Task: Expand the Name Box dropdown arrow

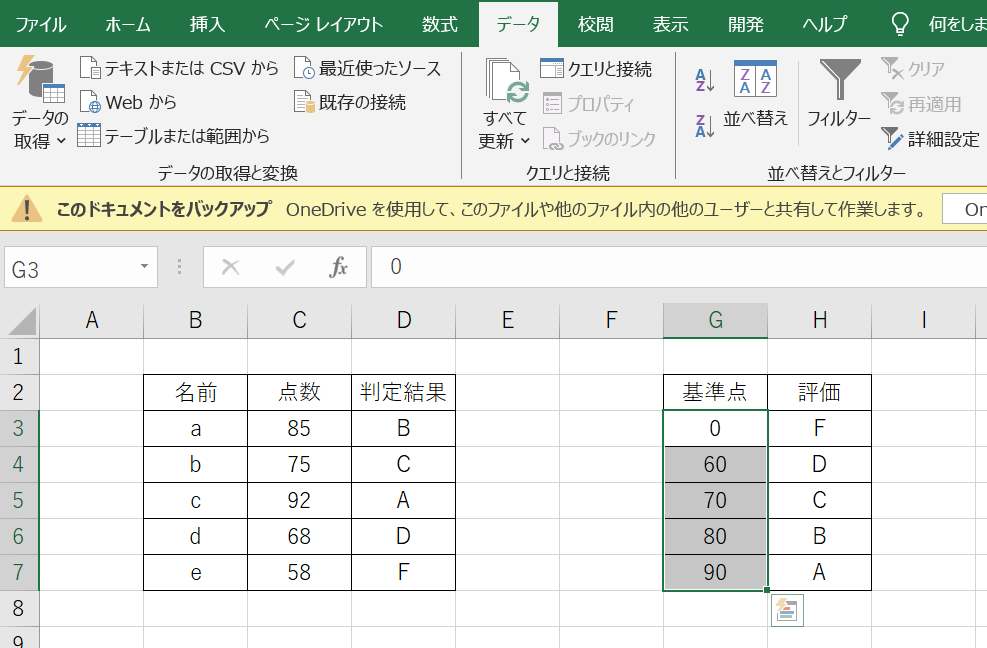Action: click(144, 267)
